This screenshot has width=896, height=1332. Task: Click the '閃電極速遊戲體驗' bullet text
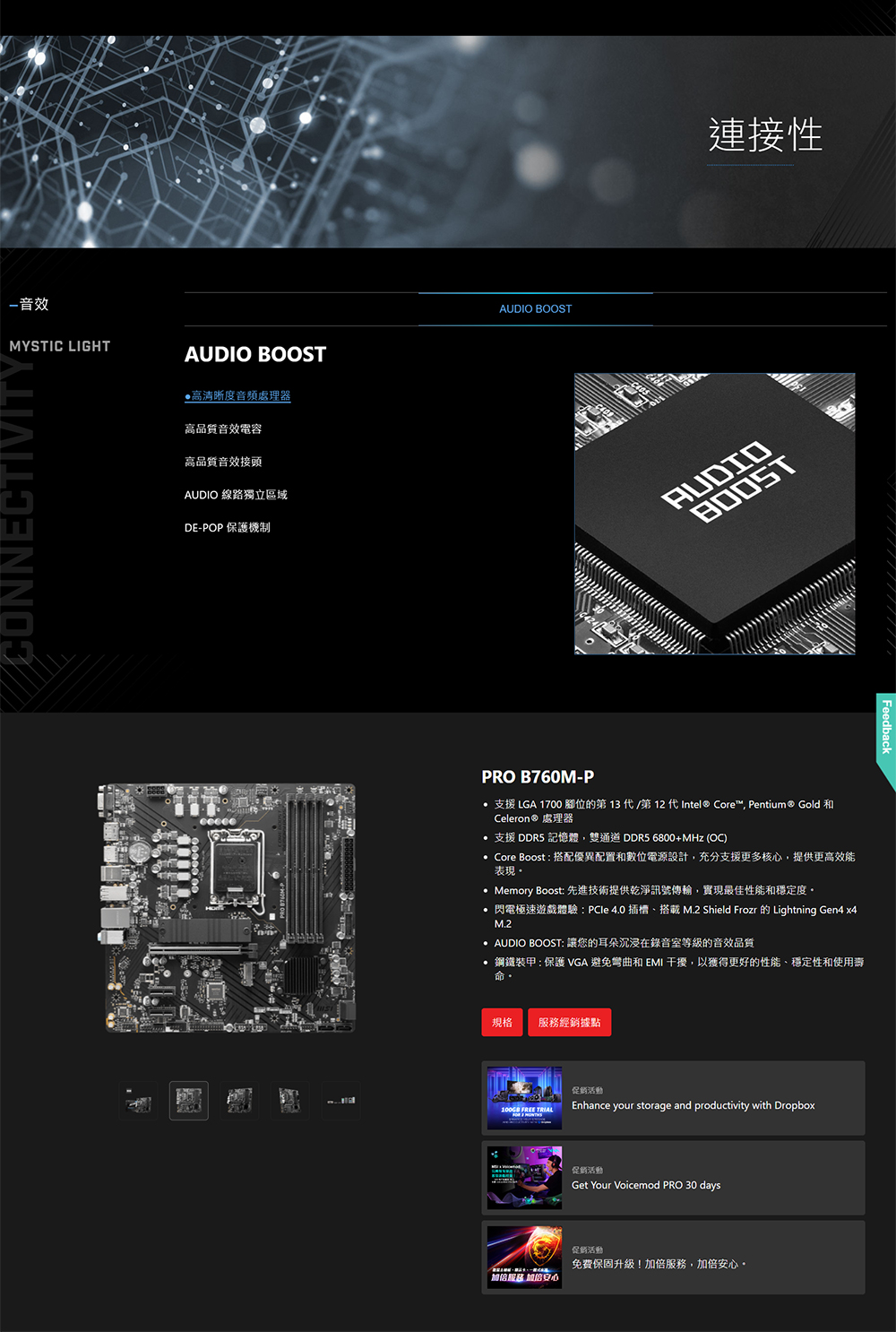point(676,917)
